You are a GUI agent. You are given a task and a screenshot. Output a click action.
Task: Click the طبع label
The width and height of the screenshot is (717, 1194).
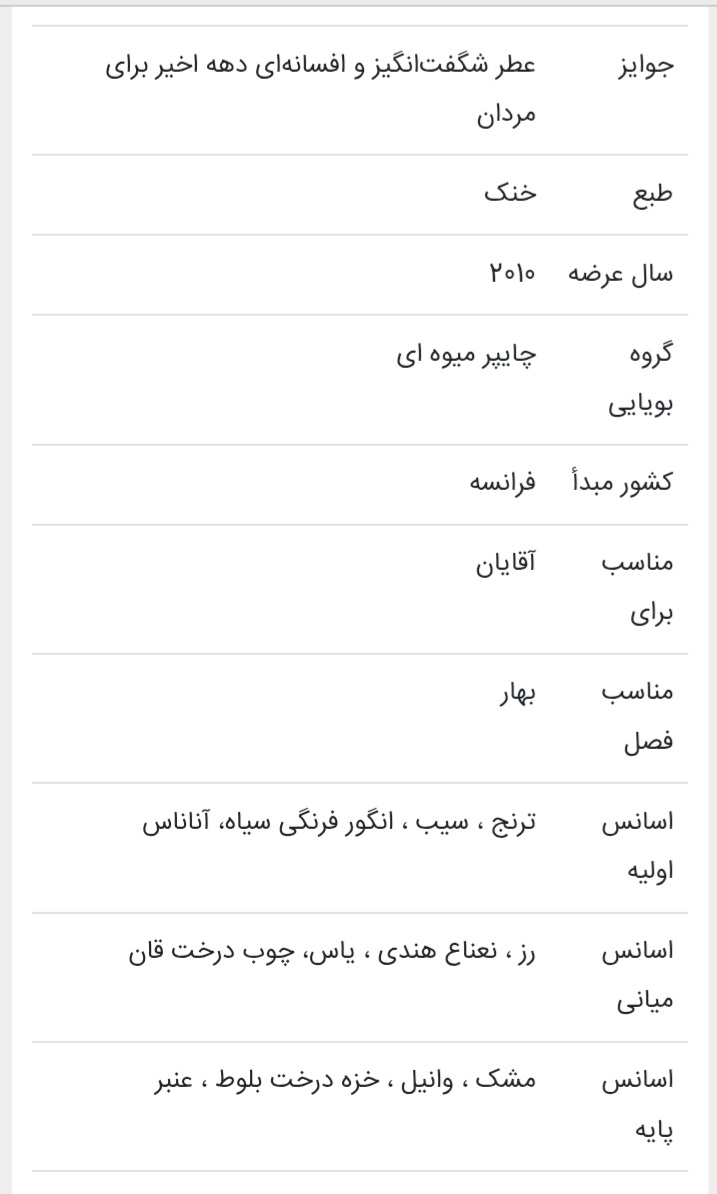[x=651, y=195]
